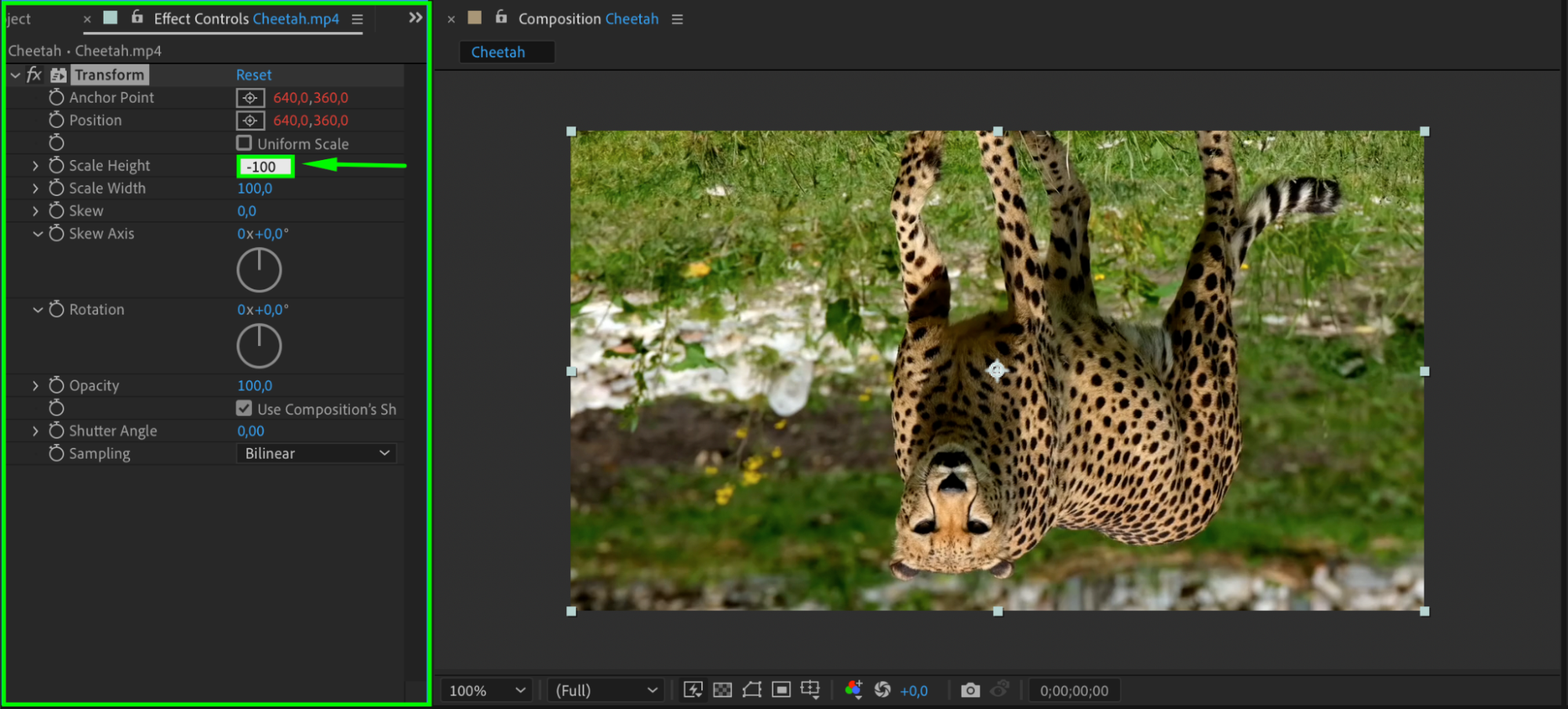Open the 100% magnification dropdown
Viewport: 1568px width, 709px height.
click(486, 690)
